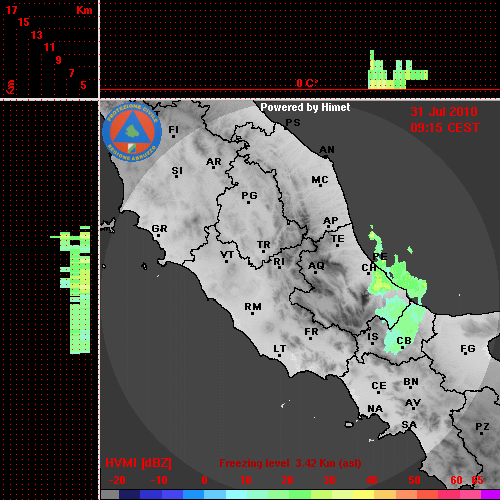Click the 5 height scale value
Screen dimensions: 500x500
point(83,85)
